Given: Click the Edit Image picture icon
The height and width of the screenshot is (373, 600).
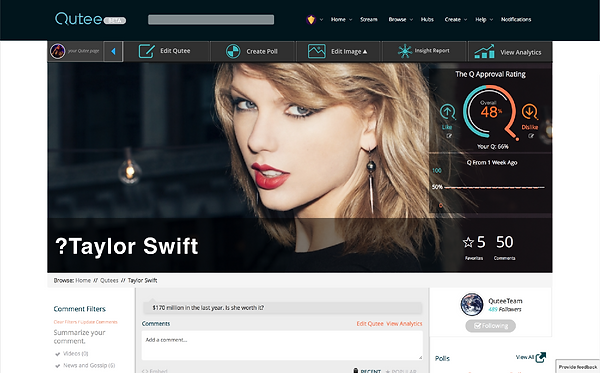Looking at the screenshot, I should click(x=317, y=51).
